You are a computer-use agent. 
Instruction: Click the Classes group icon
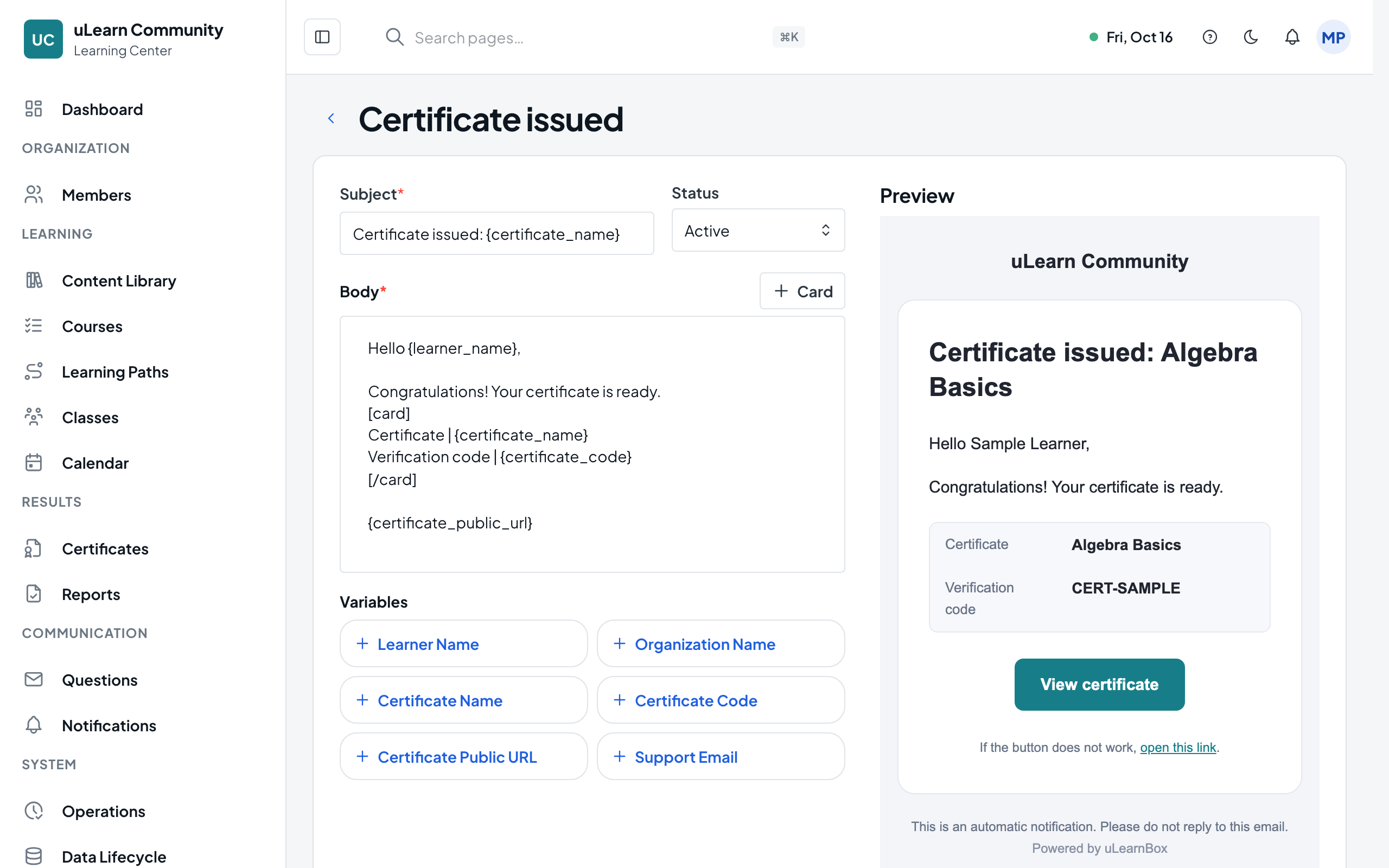pyautogui.click(x=34, y=417)
